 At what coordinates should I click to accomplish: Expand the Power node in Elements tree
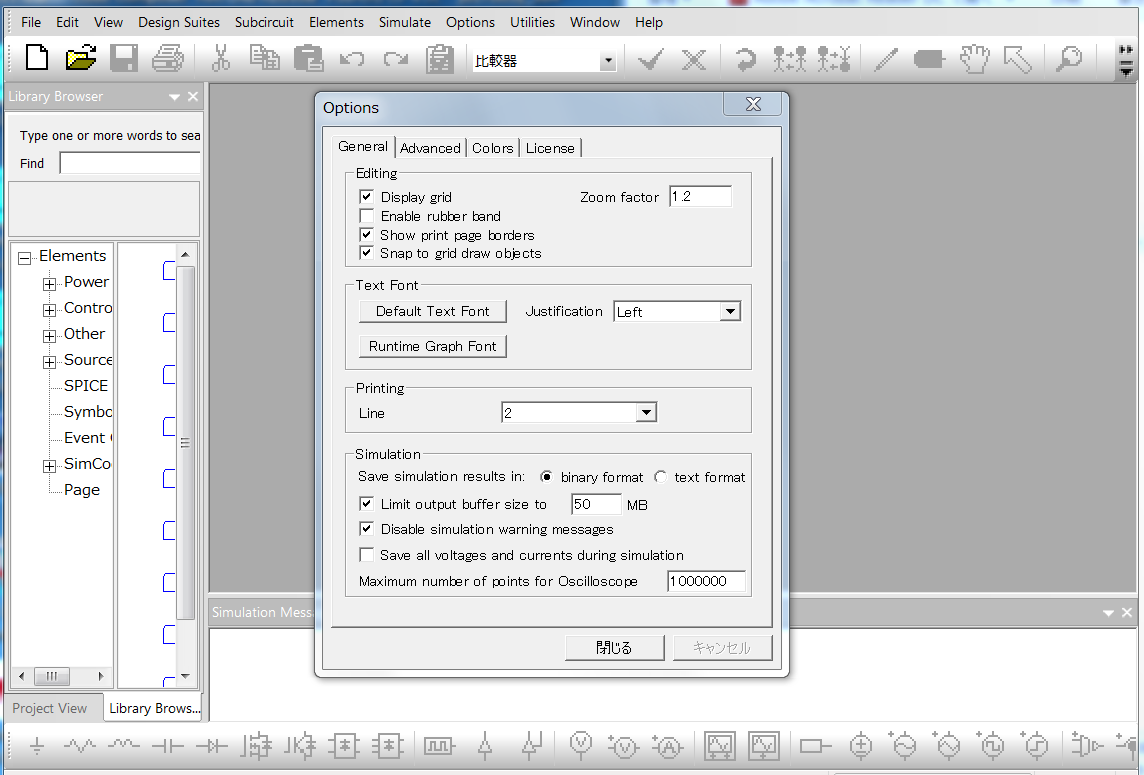(49, 283)
